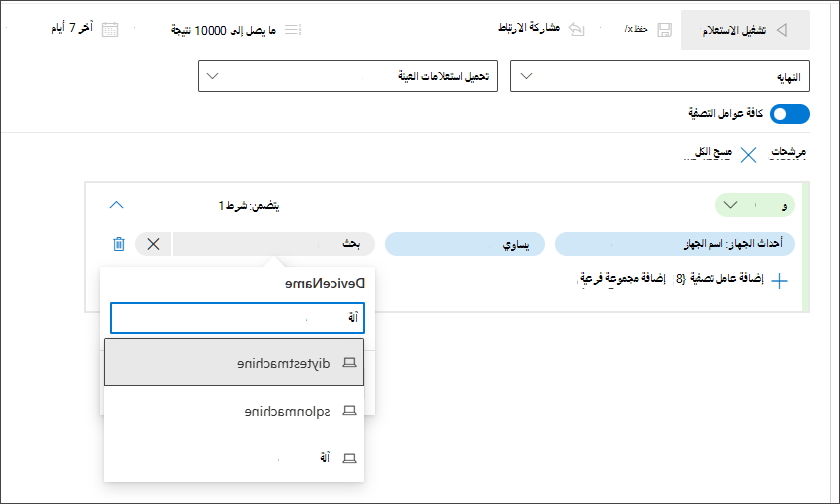Click the Filters label link

[x=788, y=153]
